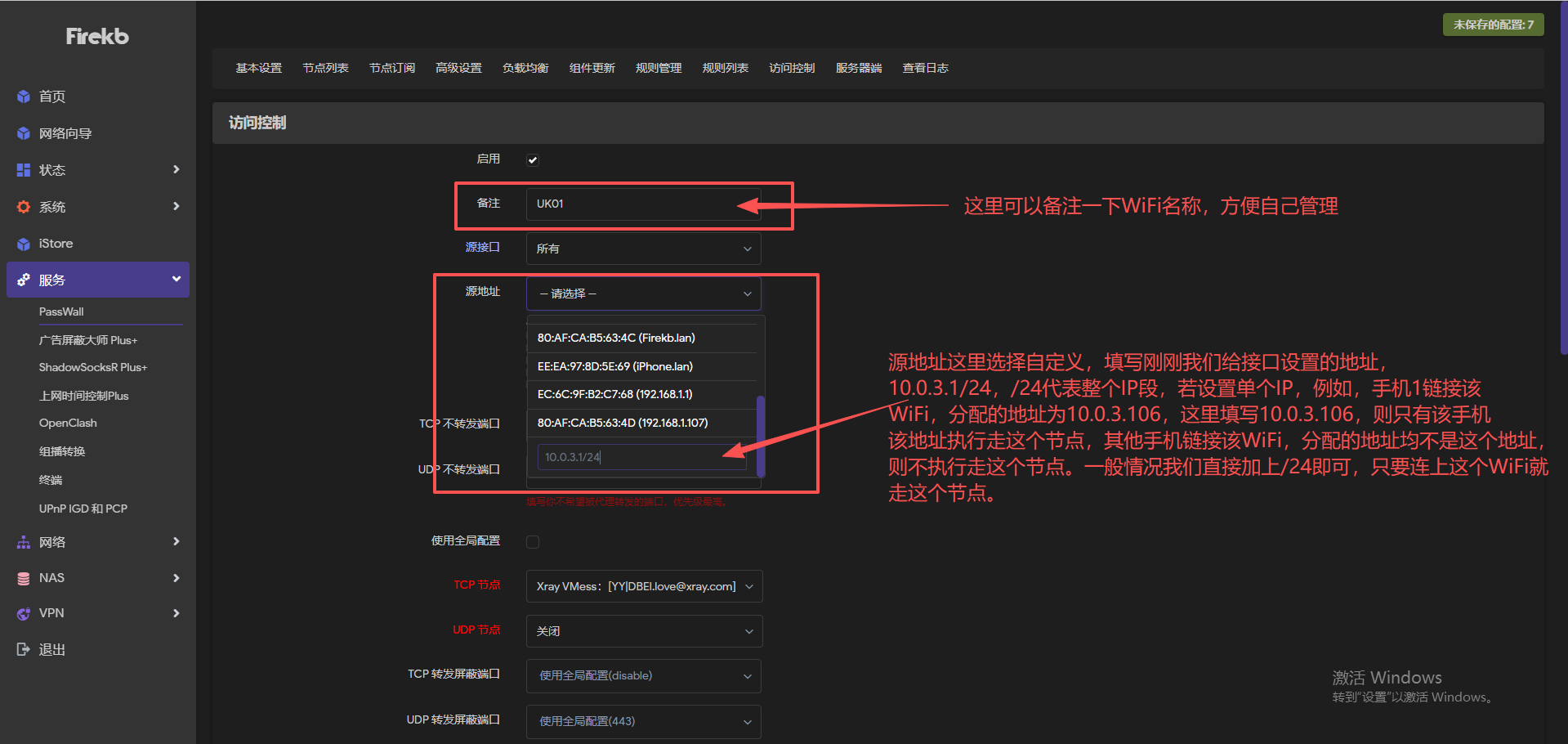Open the UDP 节点 dropdown
Viewport: 1568px width, 744px height.
tap(643, 631)
